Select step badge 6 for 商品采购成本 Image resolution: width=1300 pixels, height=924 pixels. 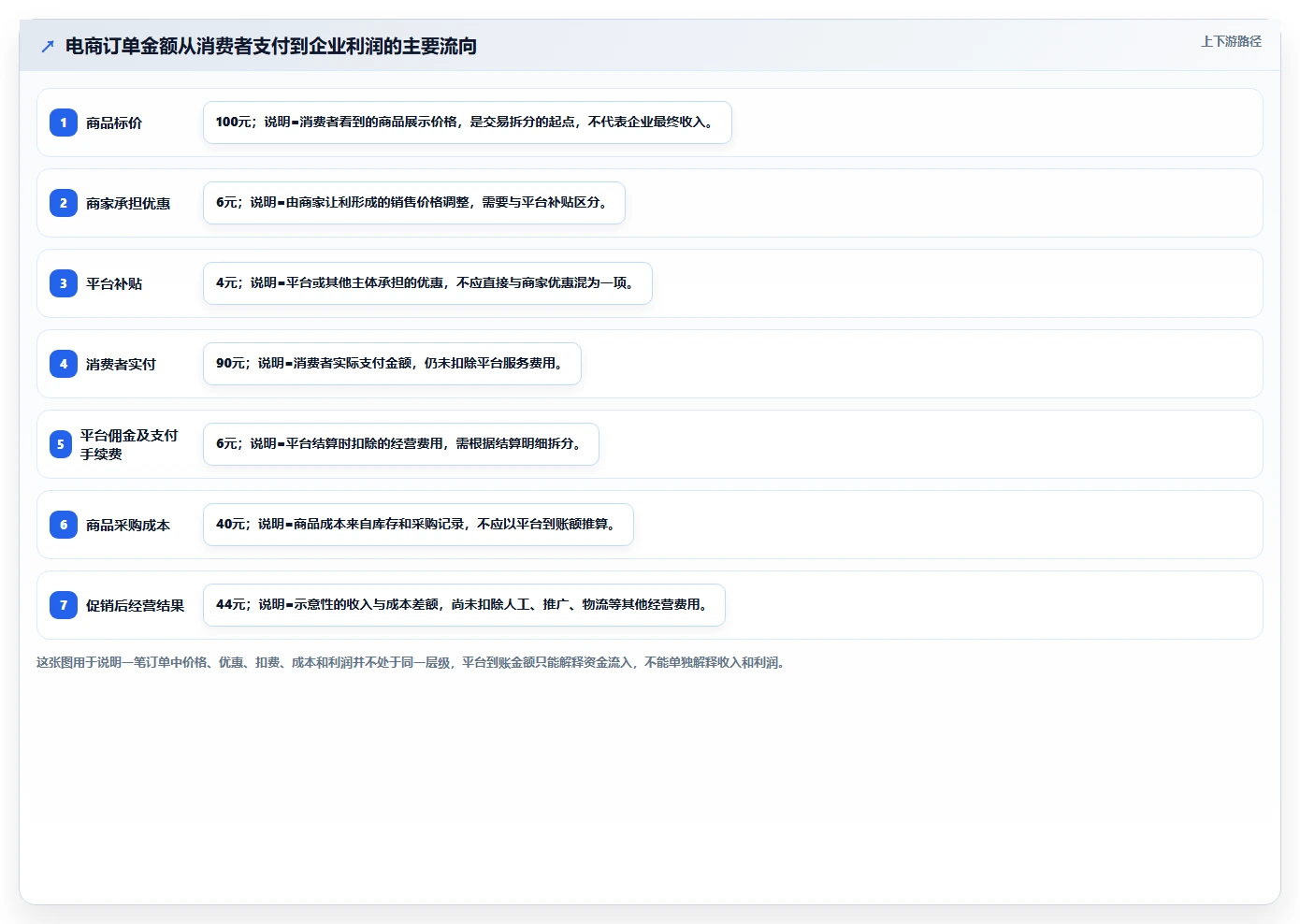[x=64, y=525]
